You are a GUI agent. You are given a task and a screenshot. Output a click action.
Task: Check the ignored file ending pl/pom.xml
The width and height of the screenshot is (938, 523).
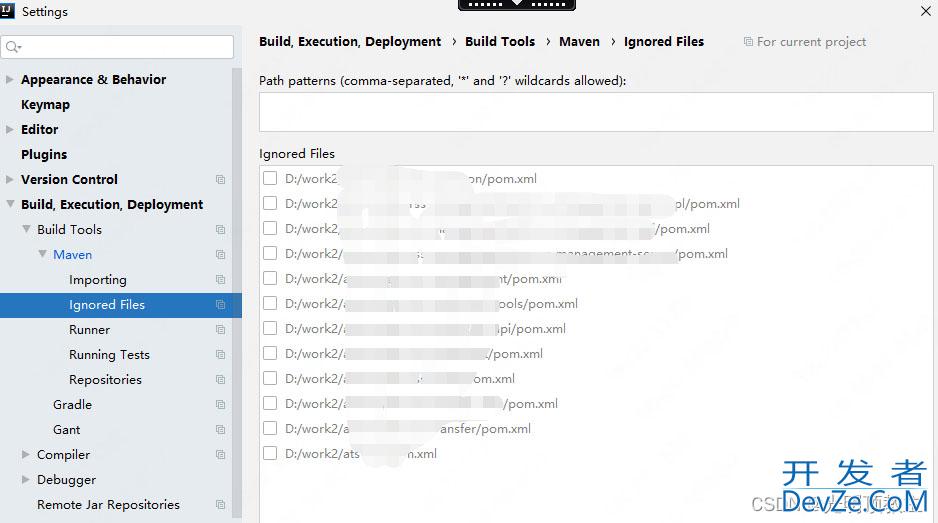[x=270, y=203]
